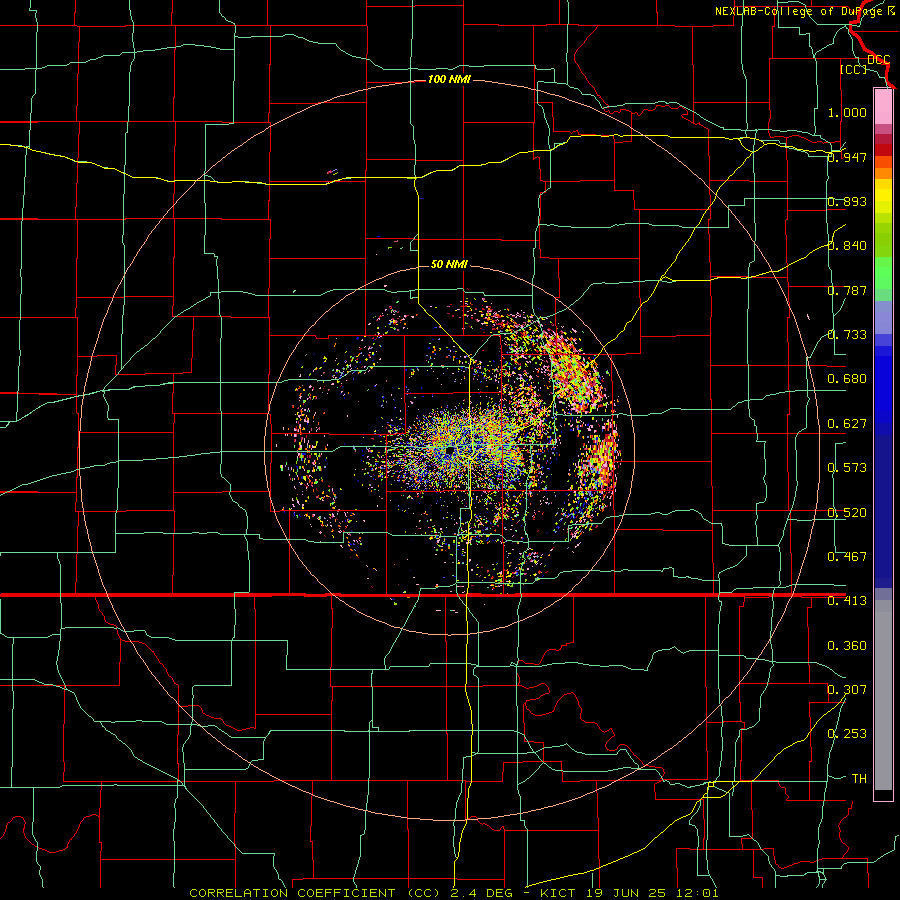
Task: Select the 0.733 legend value
Action: tap(847, 335)
